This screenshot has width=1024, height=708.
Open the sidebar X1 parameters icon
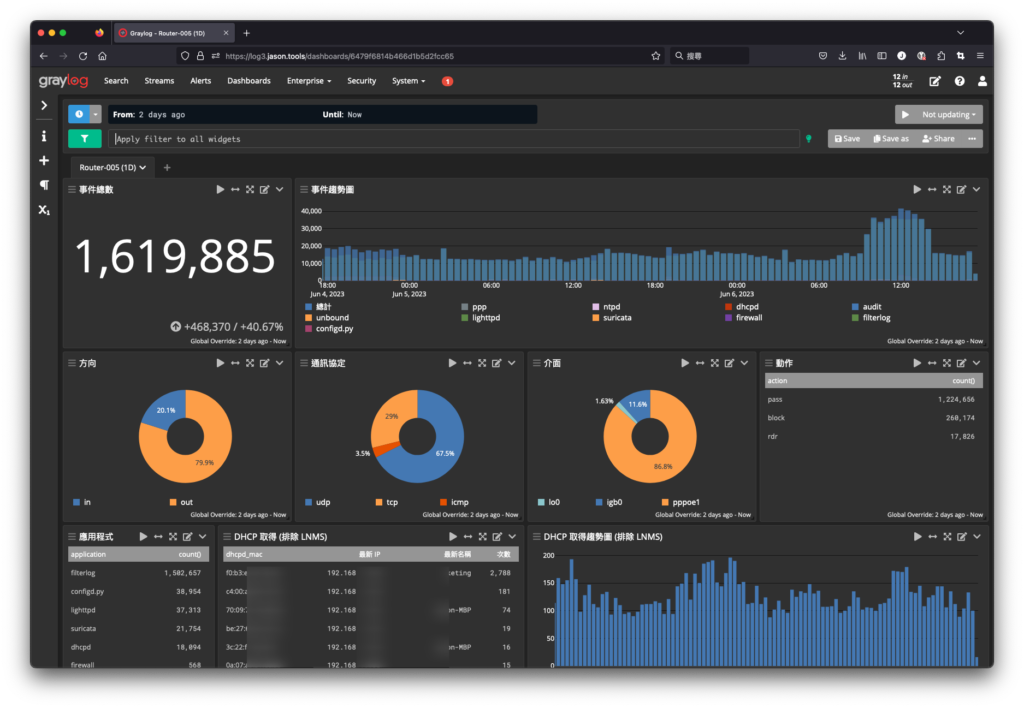tap(44, 210)
